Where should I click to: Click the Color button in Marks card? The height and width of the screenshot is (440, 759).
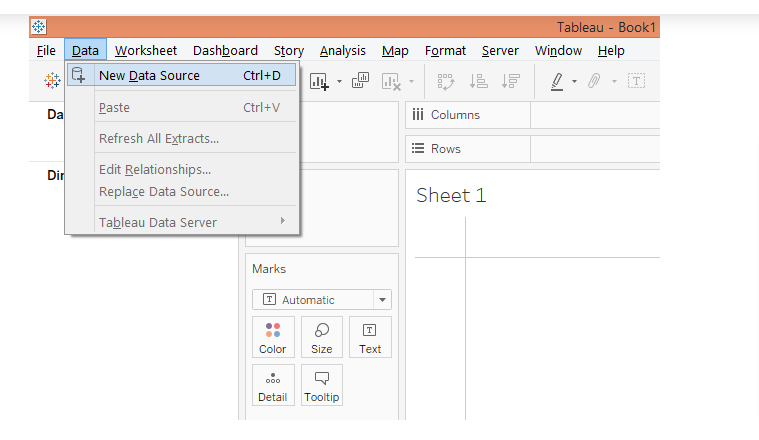tap(273, 337)
